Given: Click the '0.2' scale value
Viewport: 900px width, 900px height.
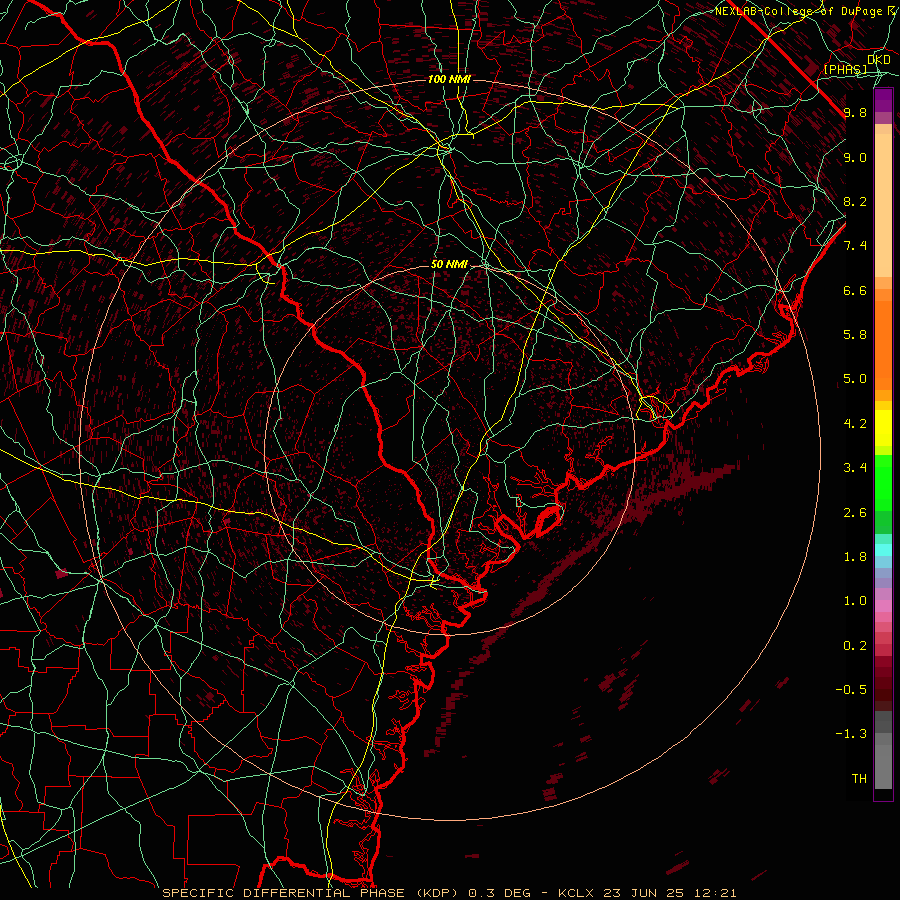Looking at the screenshot, I should (855, 646).
